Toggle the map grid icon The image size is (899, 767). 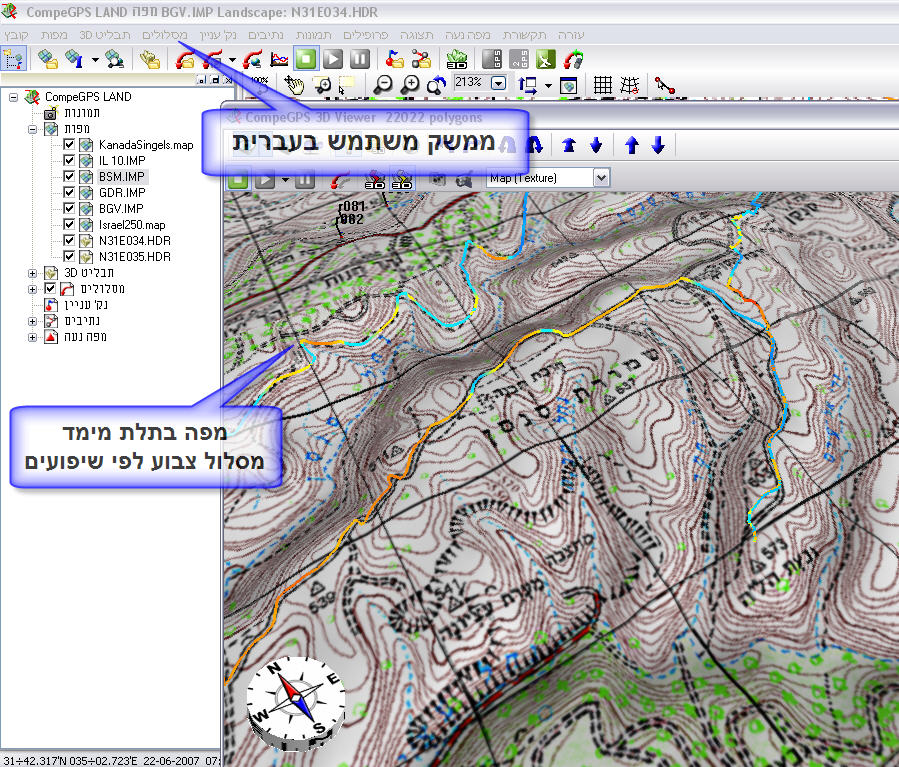point(603,85)
